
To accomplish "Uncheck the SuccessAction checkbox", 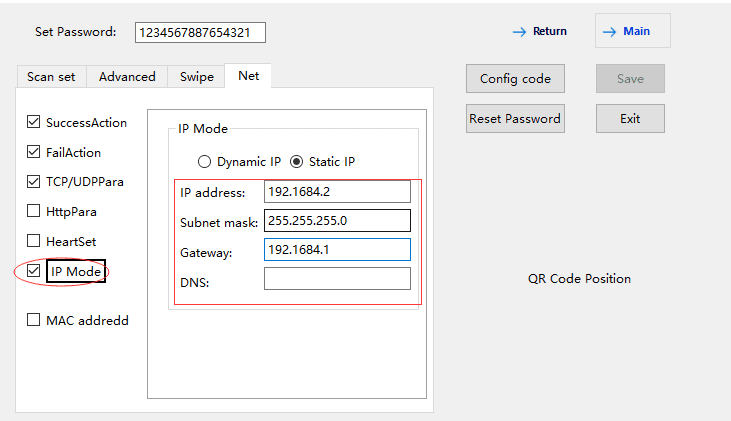I will (34, 123).
